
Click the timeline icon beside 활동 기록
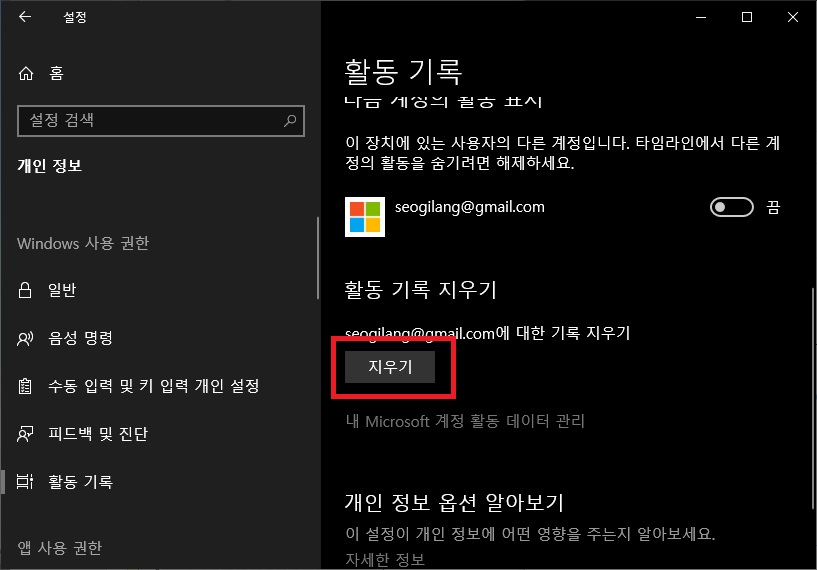pos(25,481)
